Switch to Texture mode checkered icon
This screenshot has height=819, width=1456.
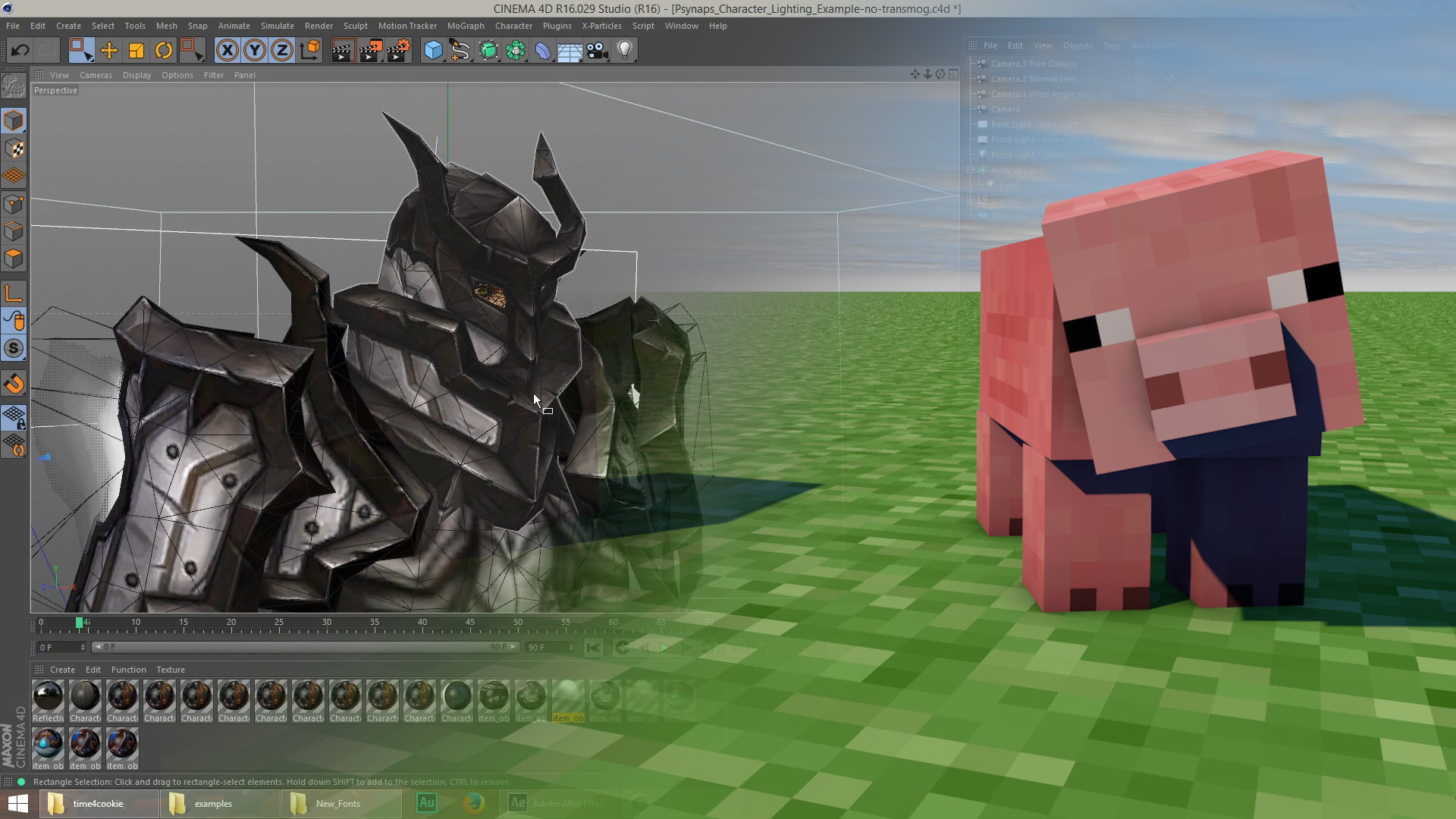14,149
